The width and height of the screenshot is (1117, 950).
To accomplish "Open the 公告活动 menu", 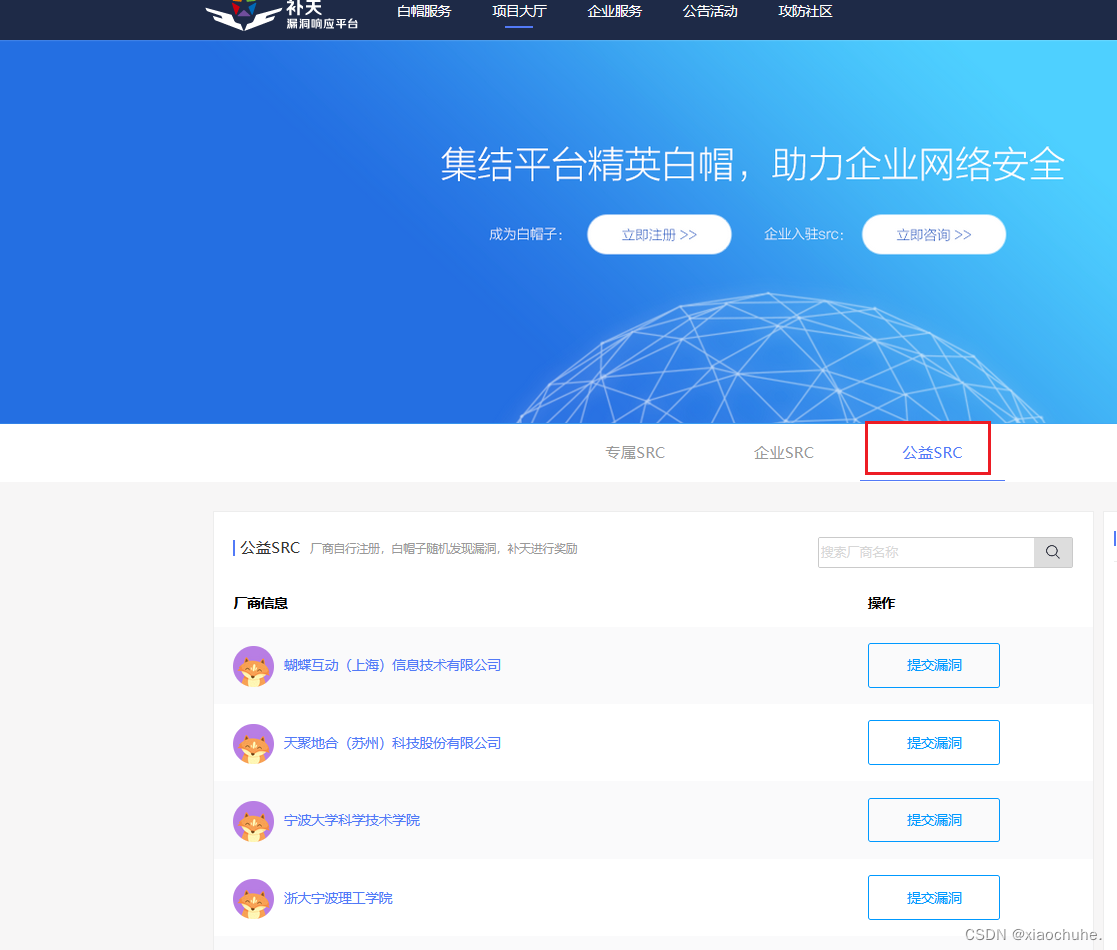I will click(x=710, y=11).
